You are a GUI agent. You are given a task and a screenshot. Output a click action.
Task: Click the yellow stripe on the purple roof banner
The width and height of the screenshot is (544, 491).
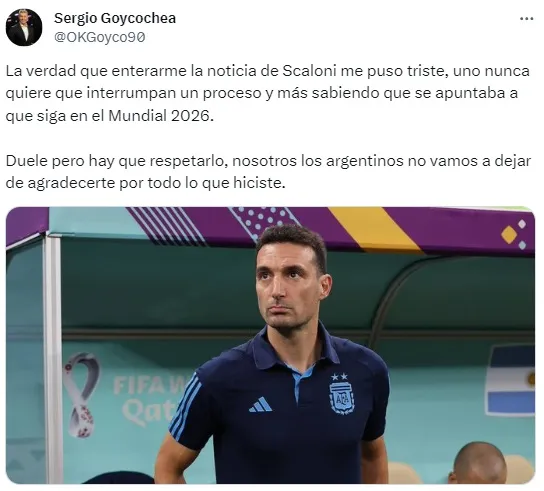click(x=376, y=229)
